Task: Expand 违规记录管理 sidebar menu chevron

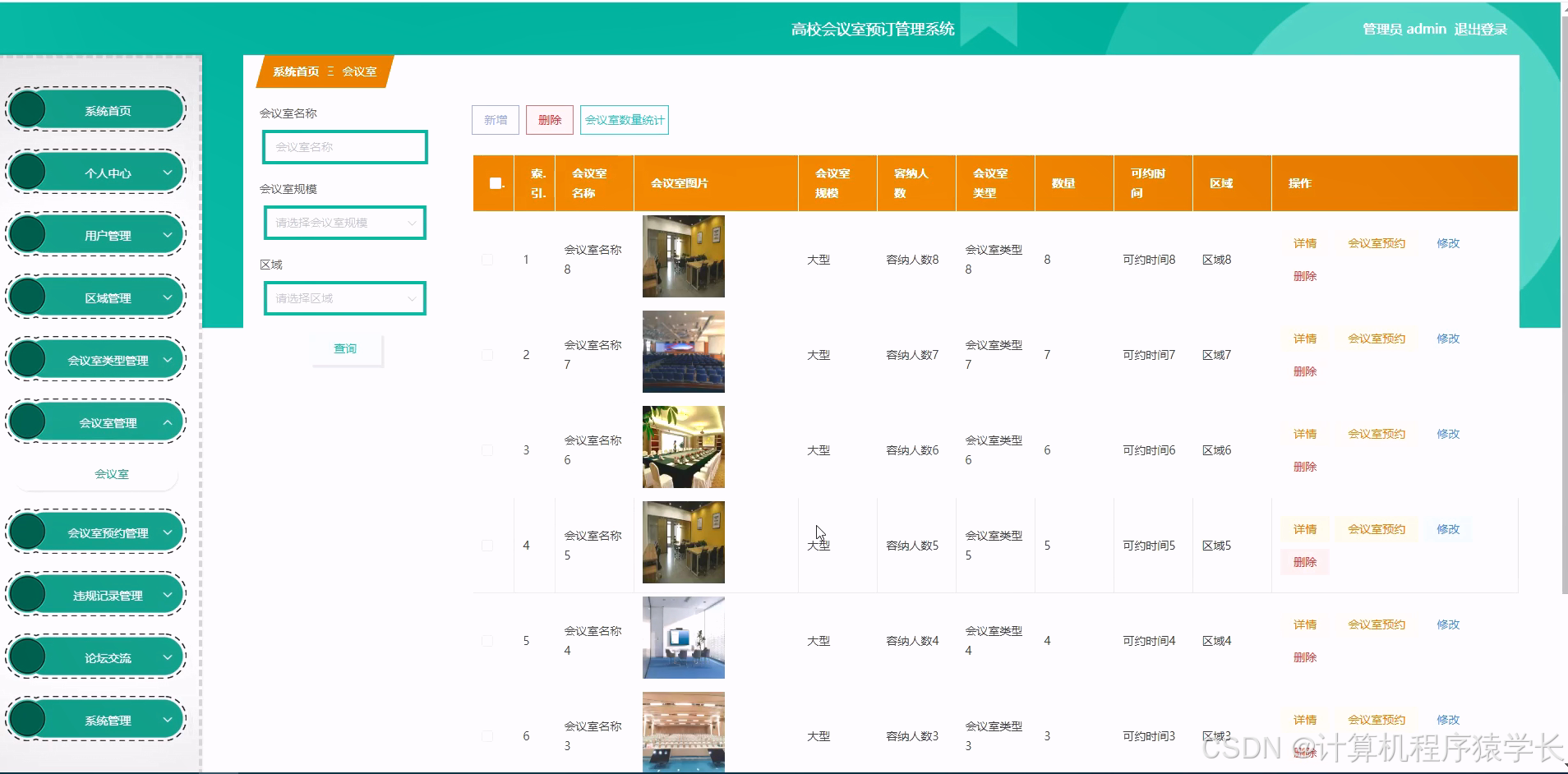Action: [x=168, y=595]
